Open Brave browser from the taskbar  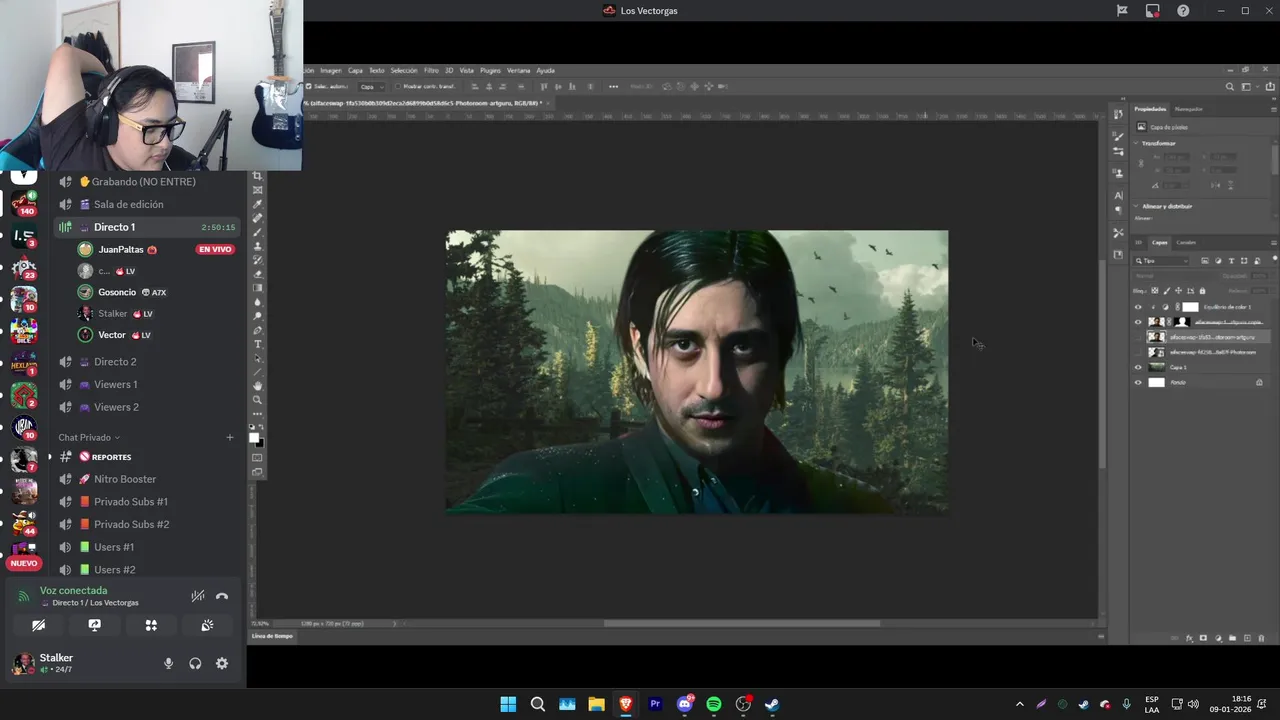(626, 704)
